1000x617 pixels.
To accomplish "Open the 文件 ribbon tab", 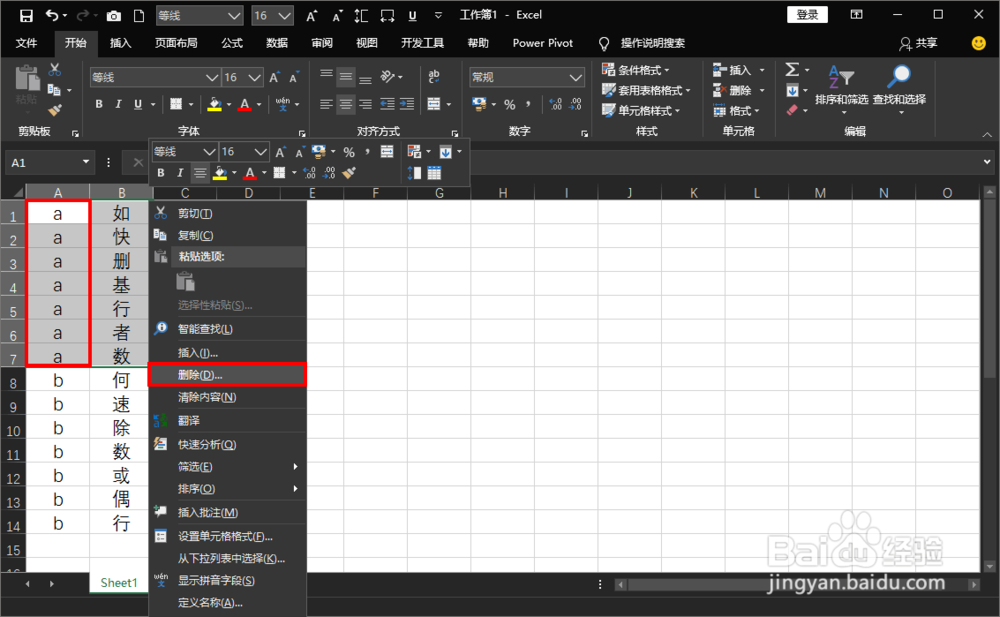I will coord(26,43).
